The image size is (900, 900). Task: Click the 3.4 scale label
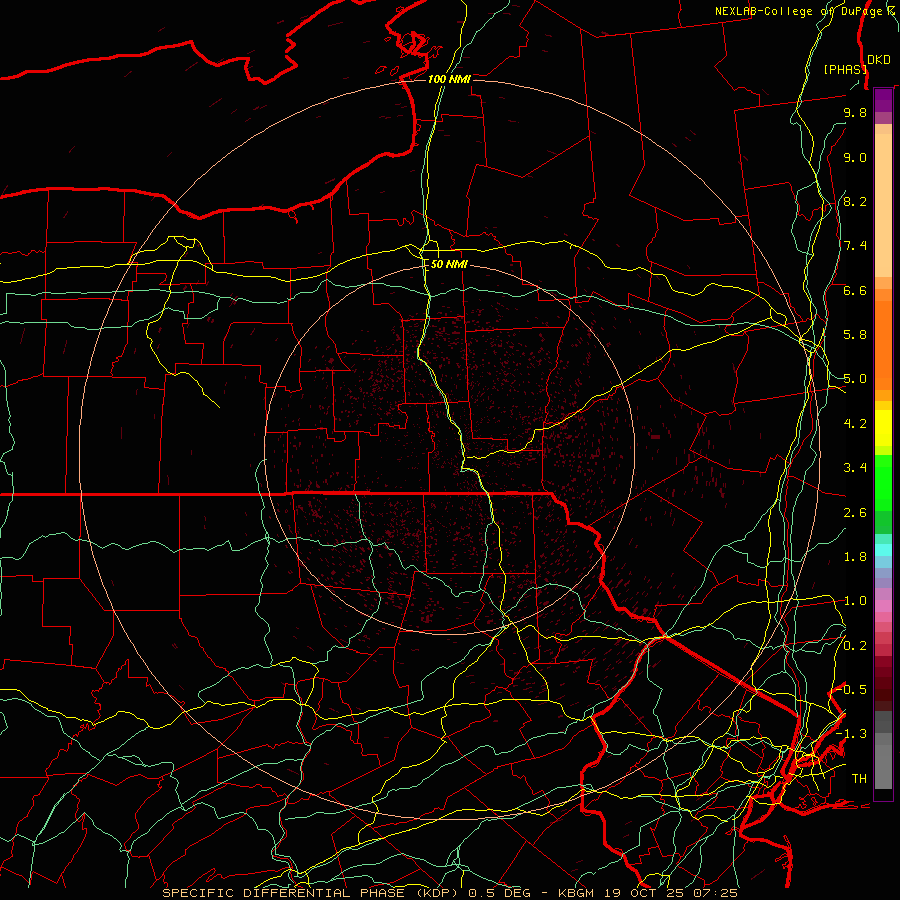tap(855, 468)
